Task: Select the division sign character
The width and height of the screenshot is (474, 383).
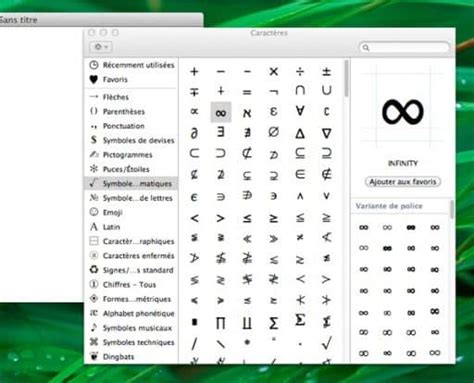Action: coord(300,71)
